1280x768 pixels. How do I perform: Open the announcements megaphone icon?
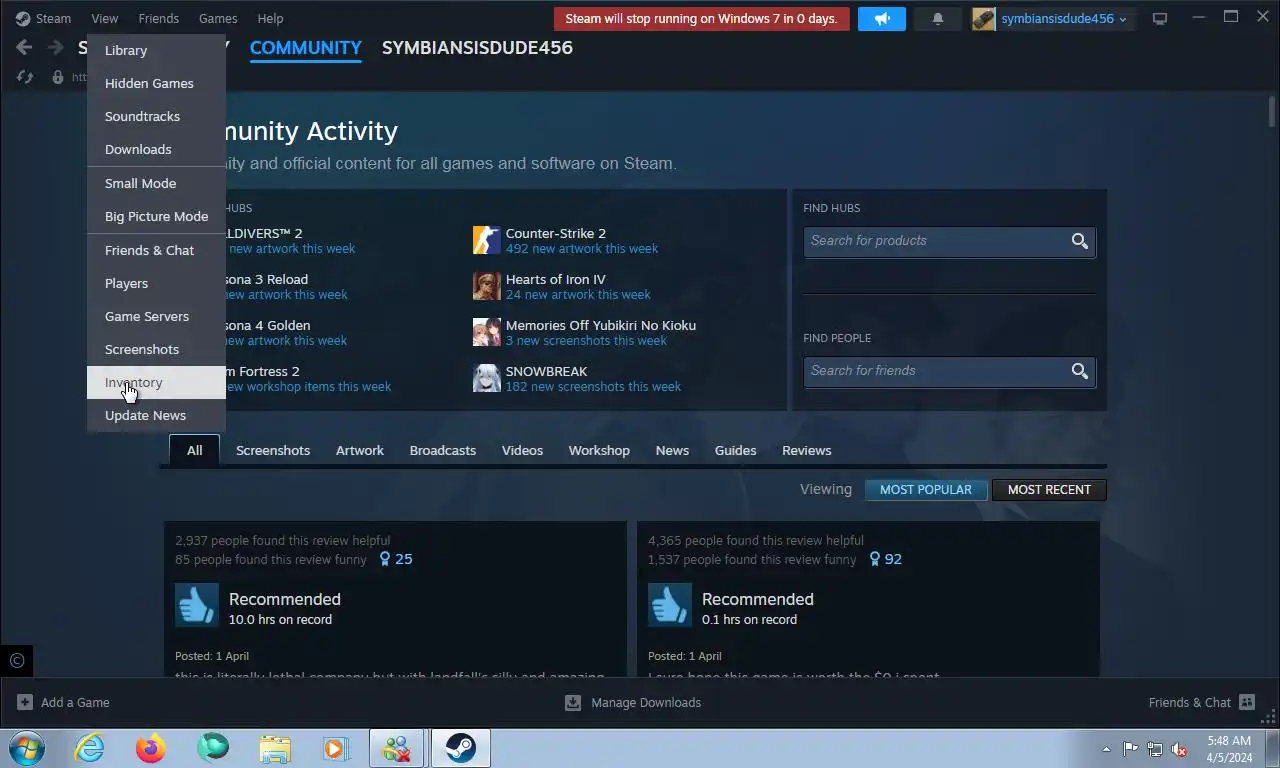pyautogui.click(x=882, y=18)
